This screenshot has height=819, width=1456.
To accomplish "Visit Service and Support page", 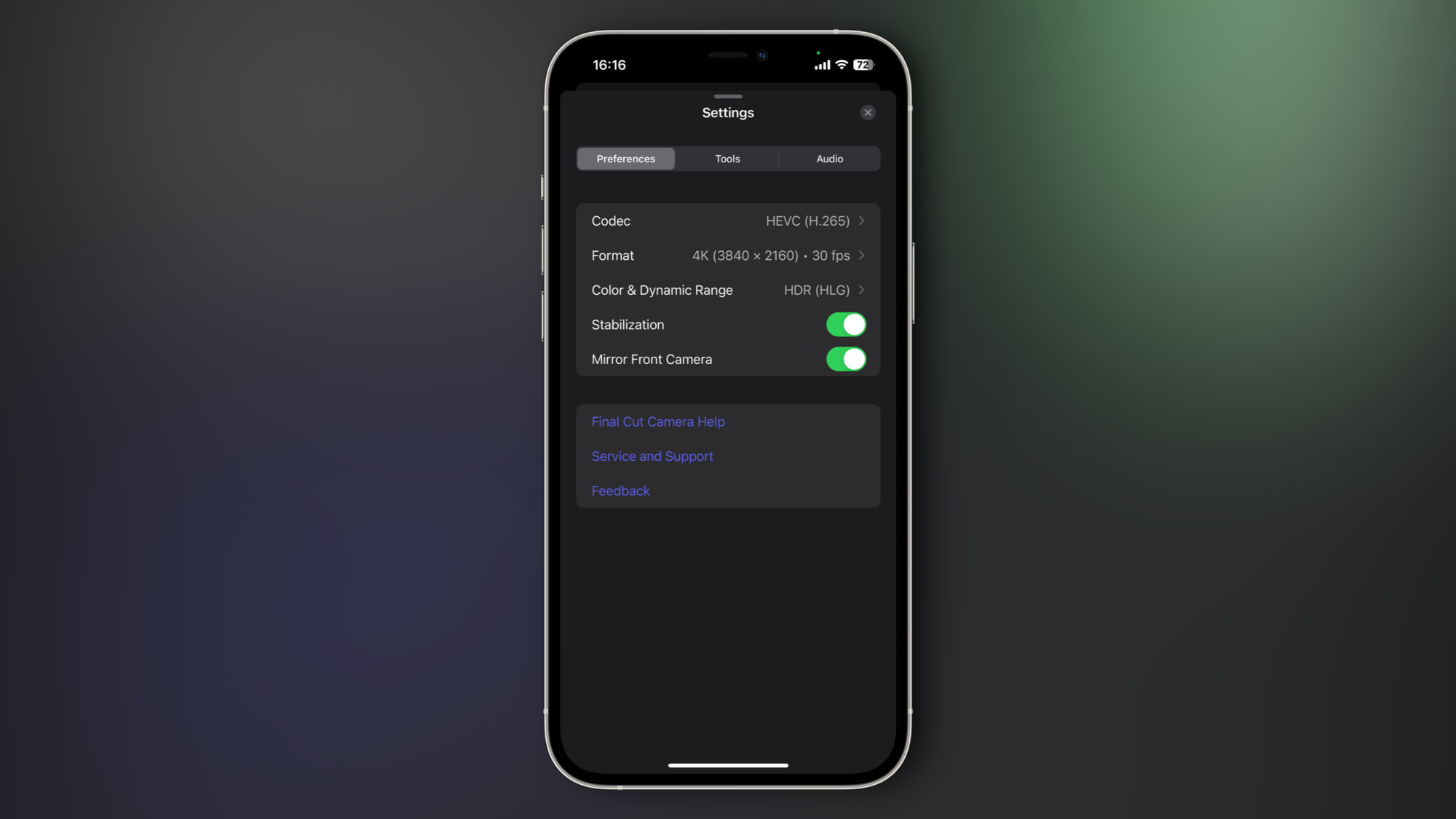I will [x=652, y=456].
